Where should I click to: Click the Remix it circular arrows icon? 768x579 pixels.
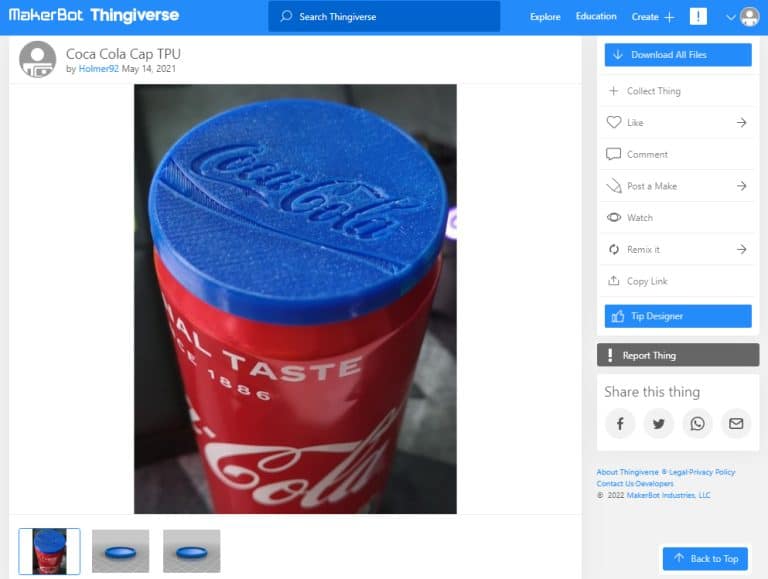[614, 249]
